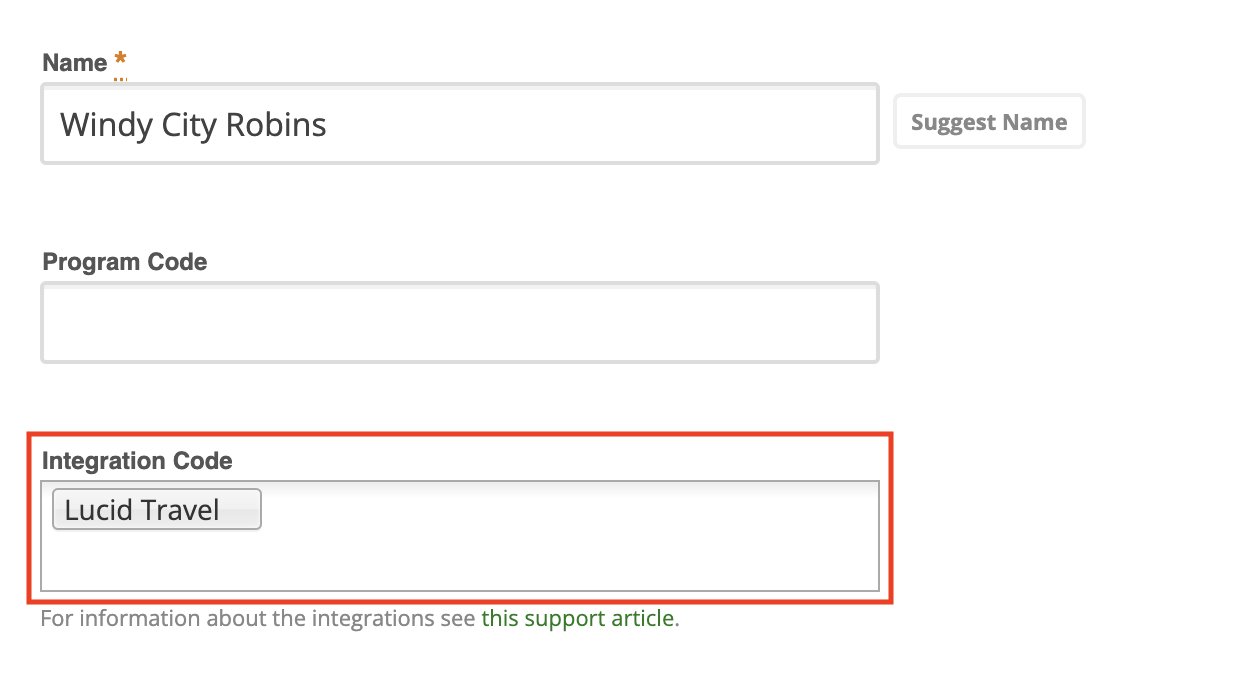Viewport: 1234px width, 682px height.
Task: Click the Program Code label
Action: coord(125,261)
